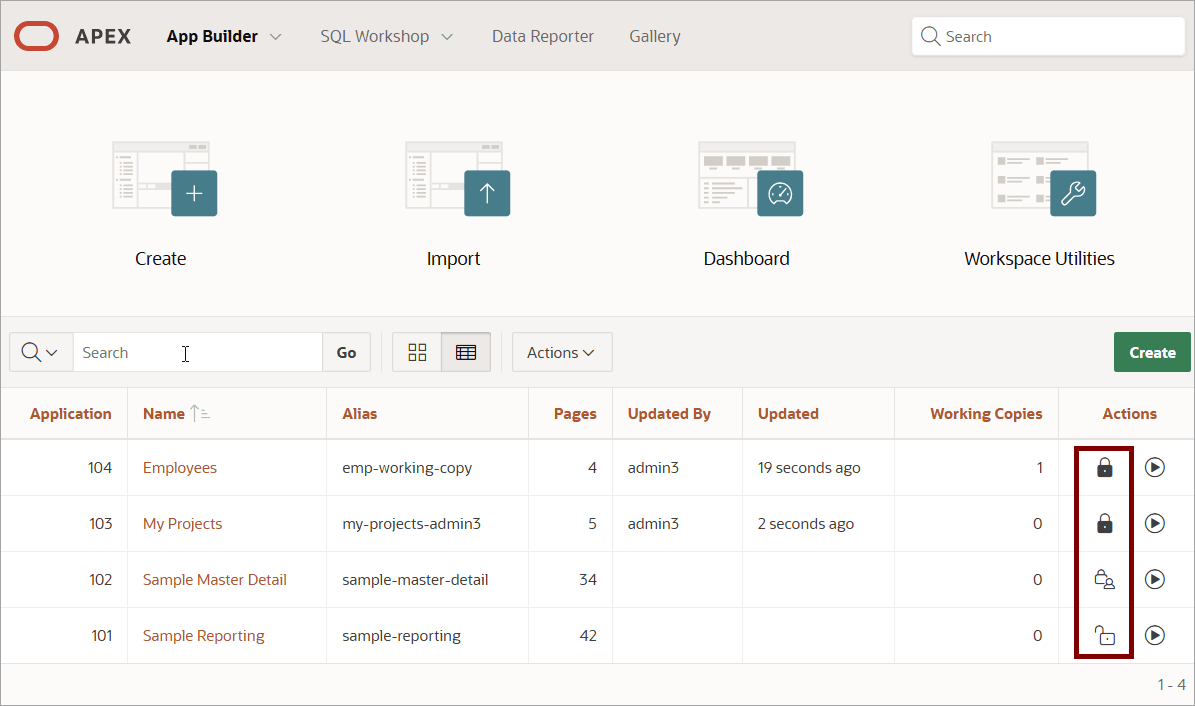1195x706 pixels.
Task: Focus the top header Search field
Action: click(1048, 36)
